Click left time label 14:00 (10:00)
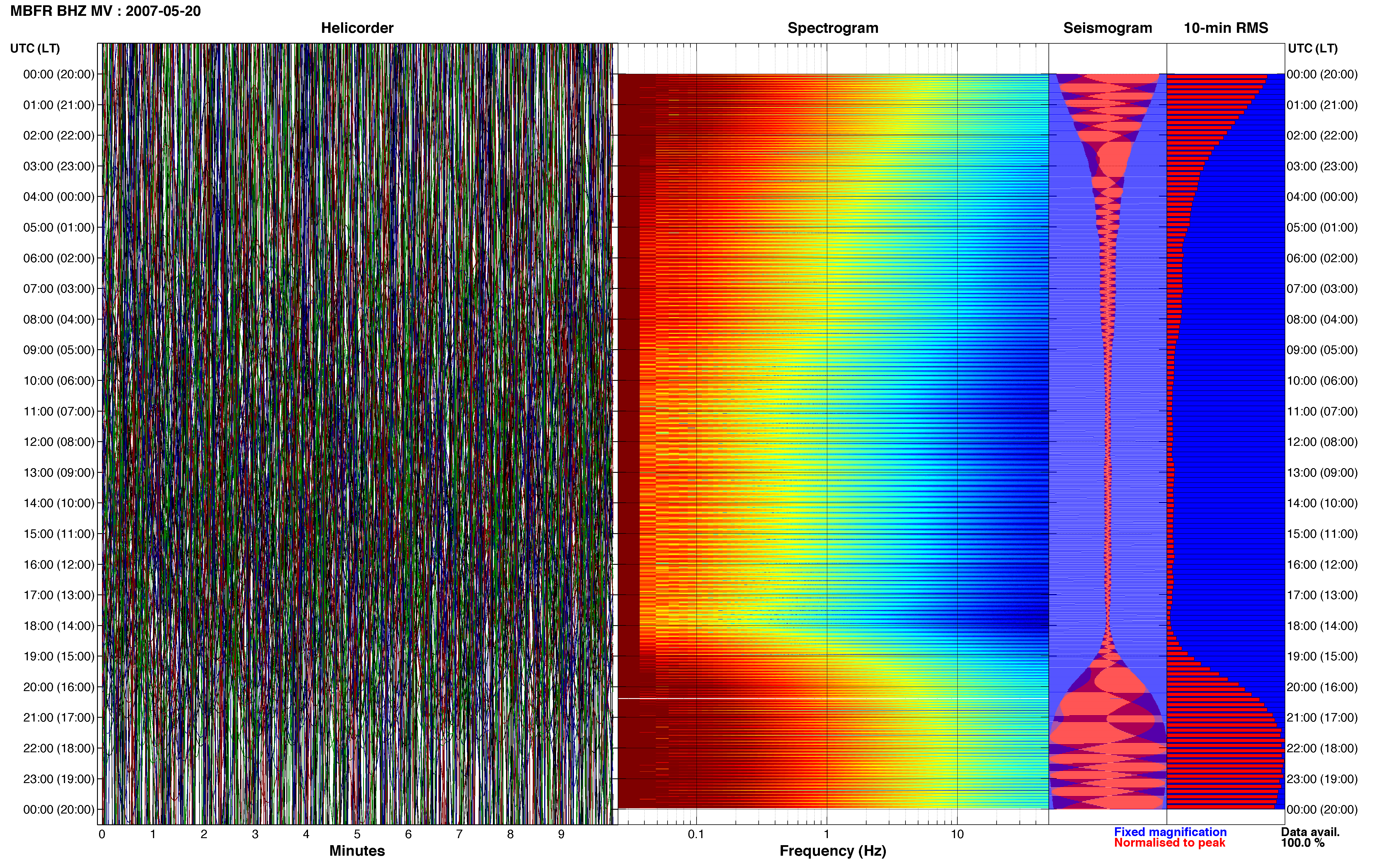 (x=59, y=504)
